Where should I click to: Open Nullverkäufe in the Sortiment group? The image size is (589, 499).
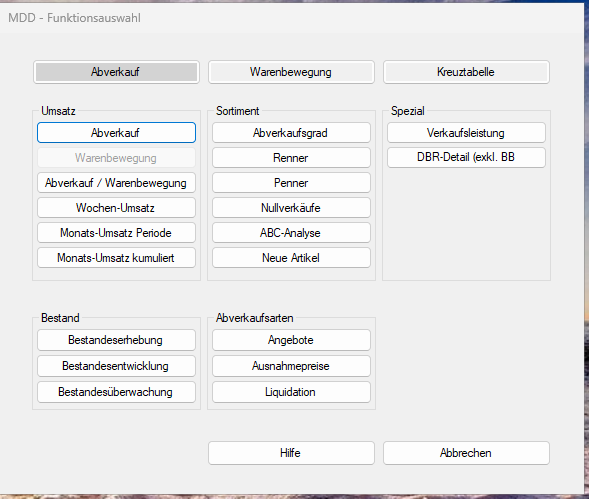point(291,208)
